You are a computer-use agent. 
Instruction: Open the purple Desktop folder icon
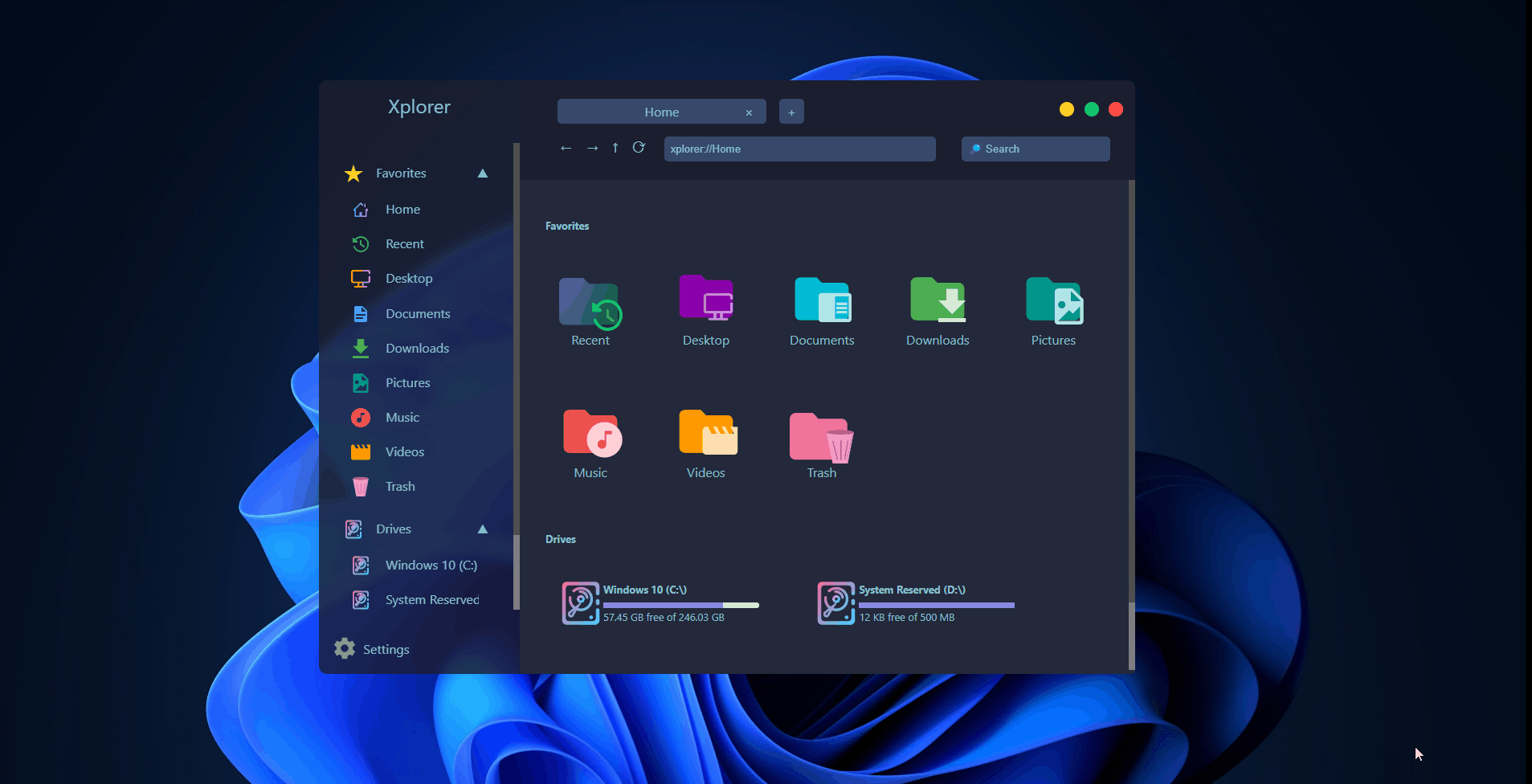(706, 298)
